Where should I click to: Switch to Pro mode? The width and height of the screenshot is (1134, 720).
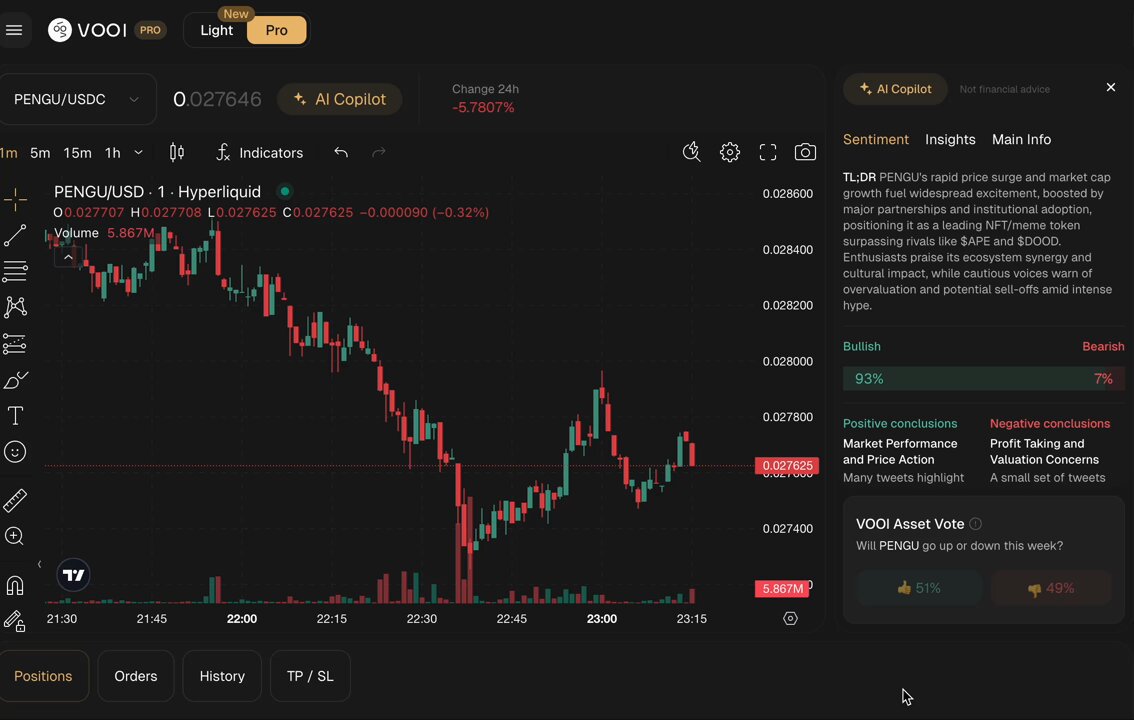[x=276, y=30]
